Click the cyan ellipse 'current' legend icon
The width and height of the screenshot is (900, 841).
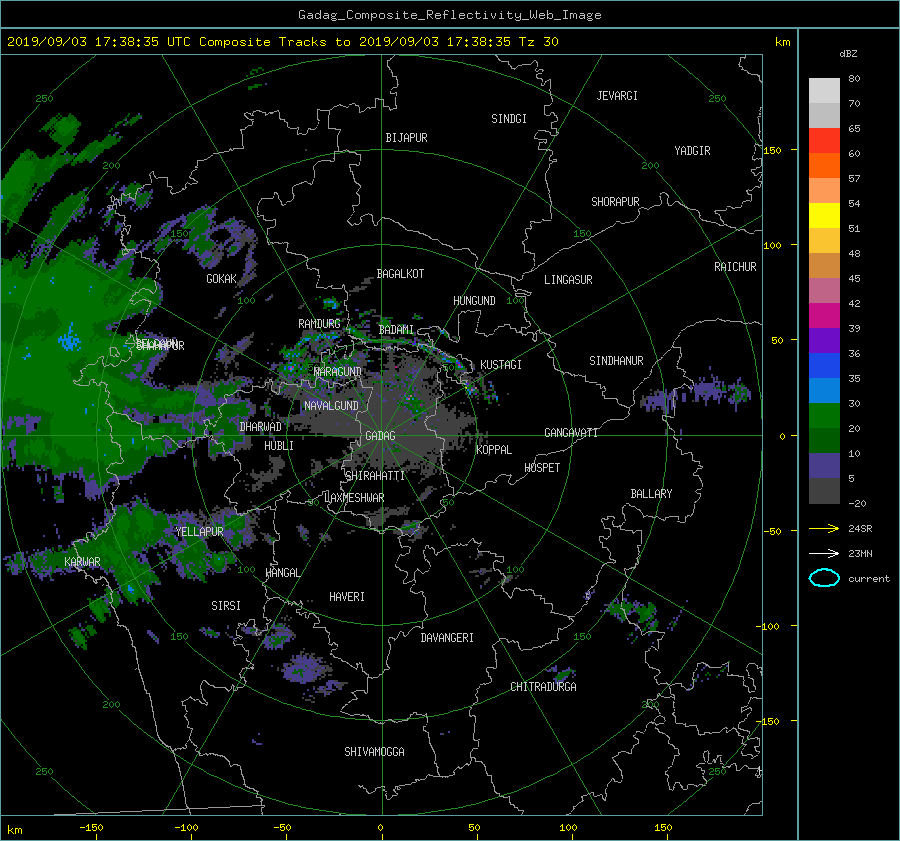pos(824,578)
